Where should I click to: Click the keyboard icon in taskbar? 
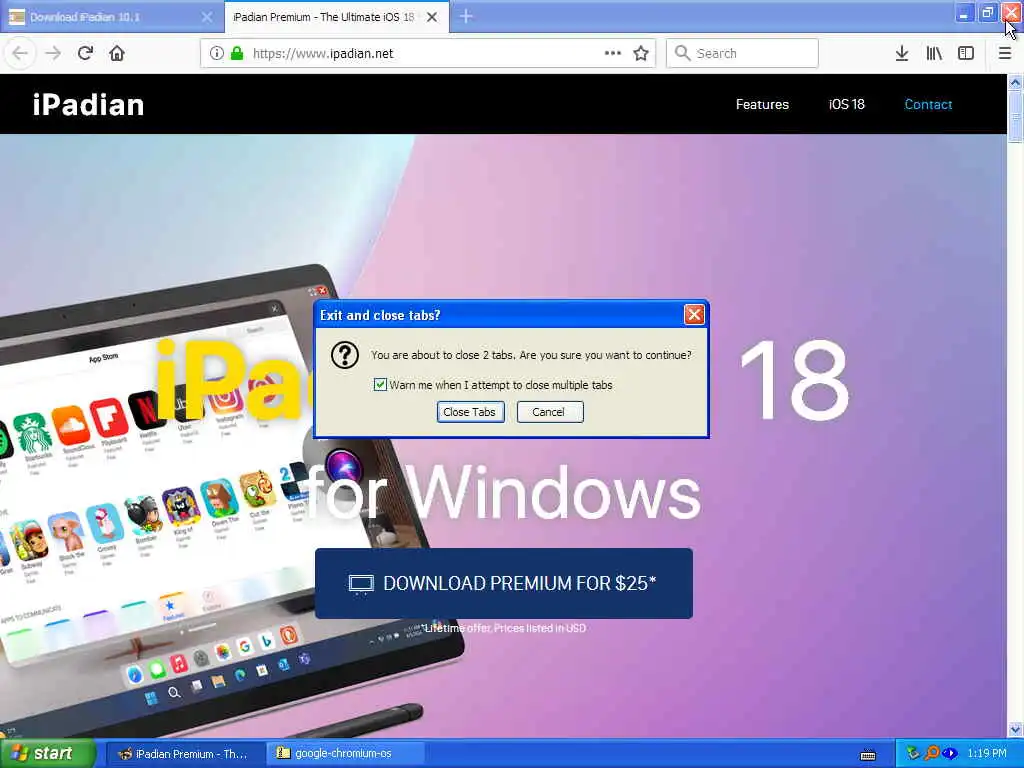tap(868, 755)
